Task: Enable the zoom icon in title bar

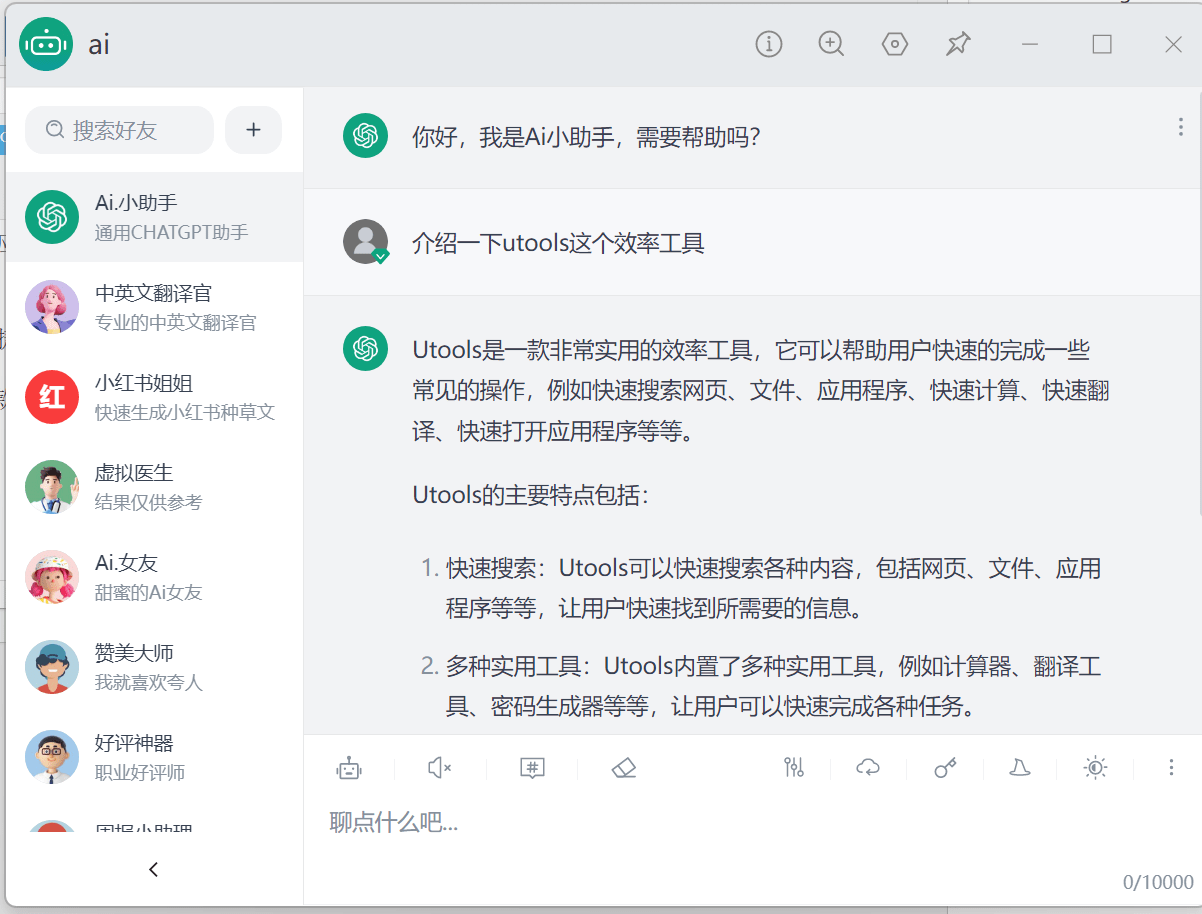Action: (x=831, y=44)
